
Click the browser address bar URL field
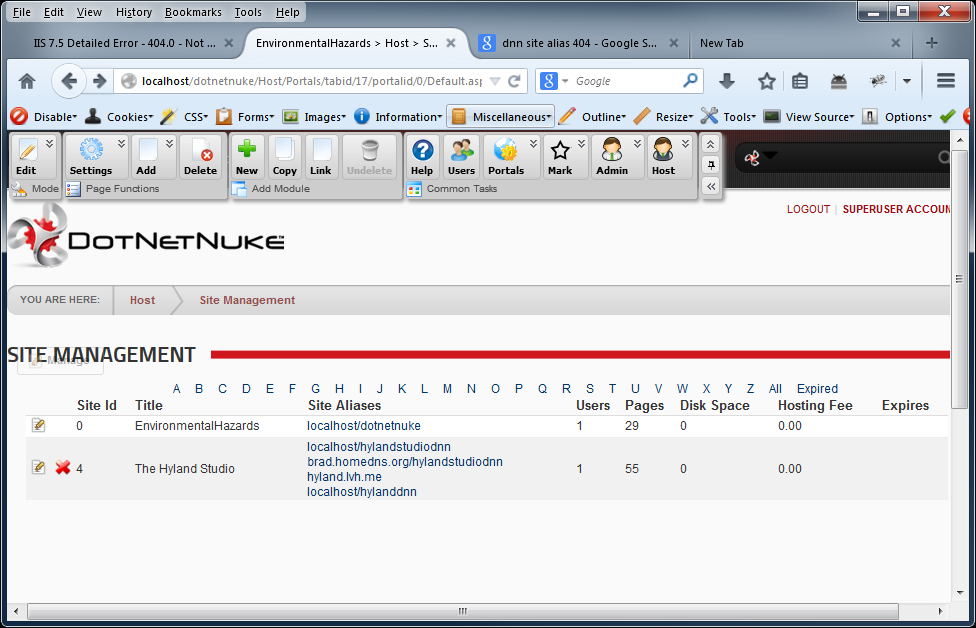(x=311, y=81)
